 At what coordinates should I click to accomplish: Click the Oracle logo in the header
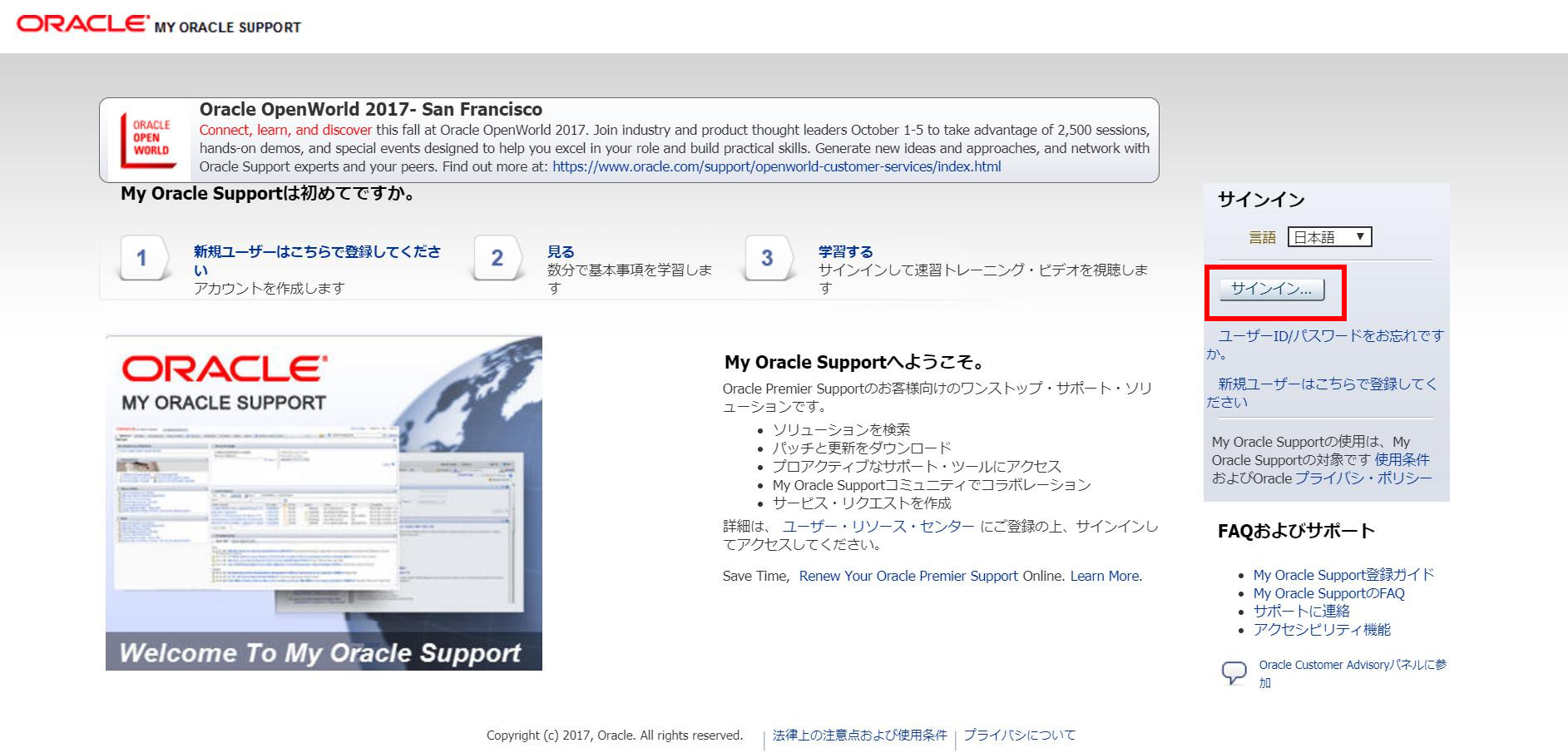coord(83,23)
